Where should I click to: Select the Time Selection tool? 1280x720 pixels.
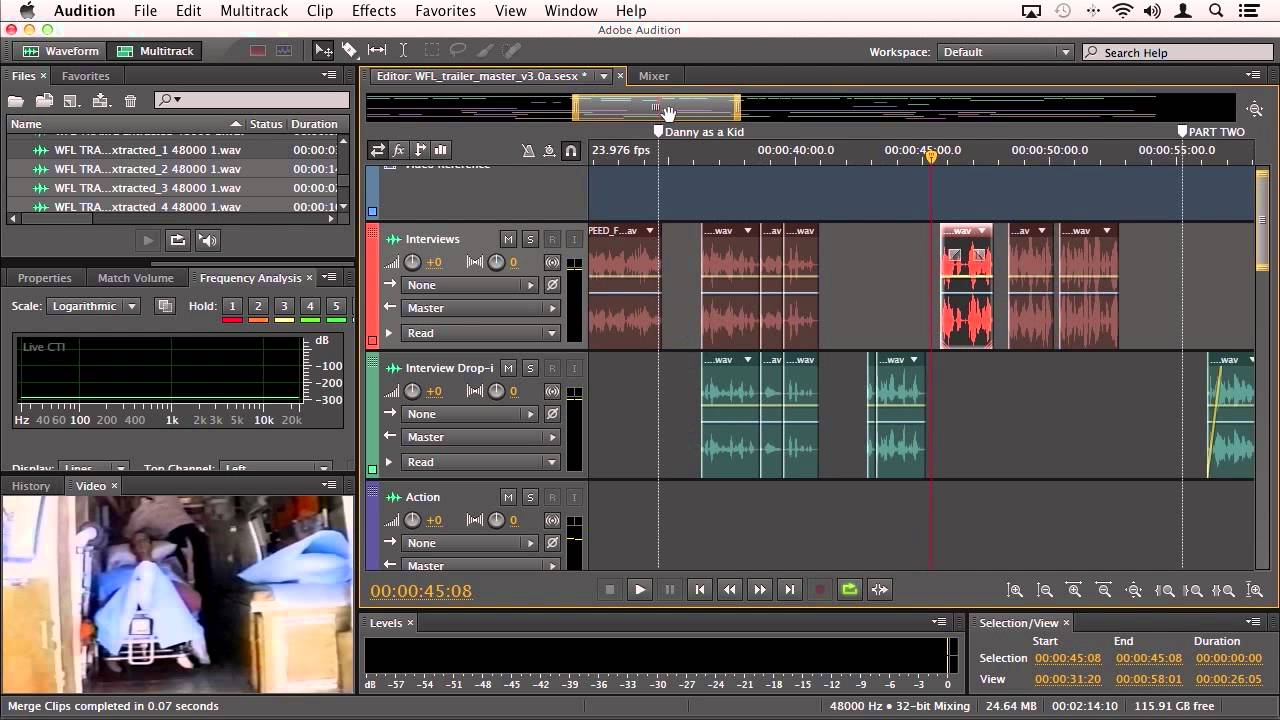(x=403, y=50)
